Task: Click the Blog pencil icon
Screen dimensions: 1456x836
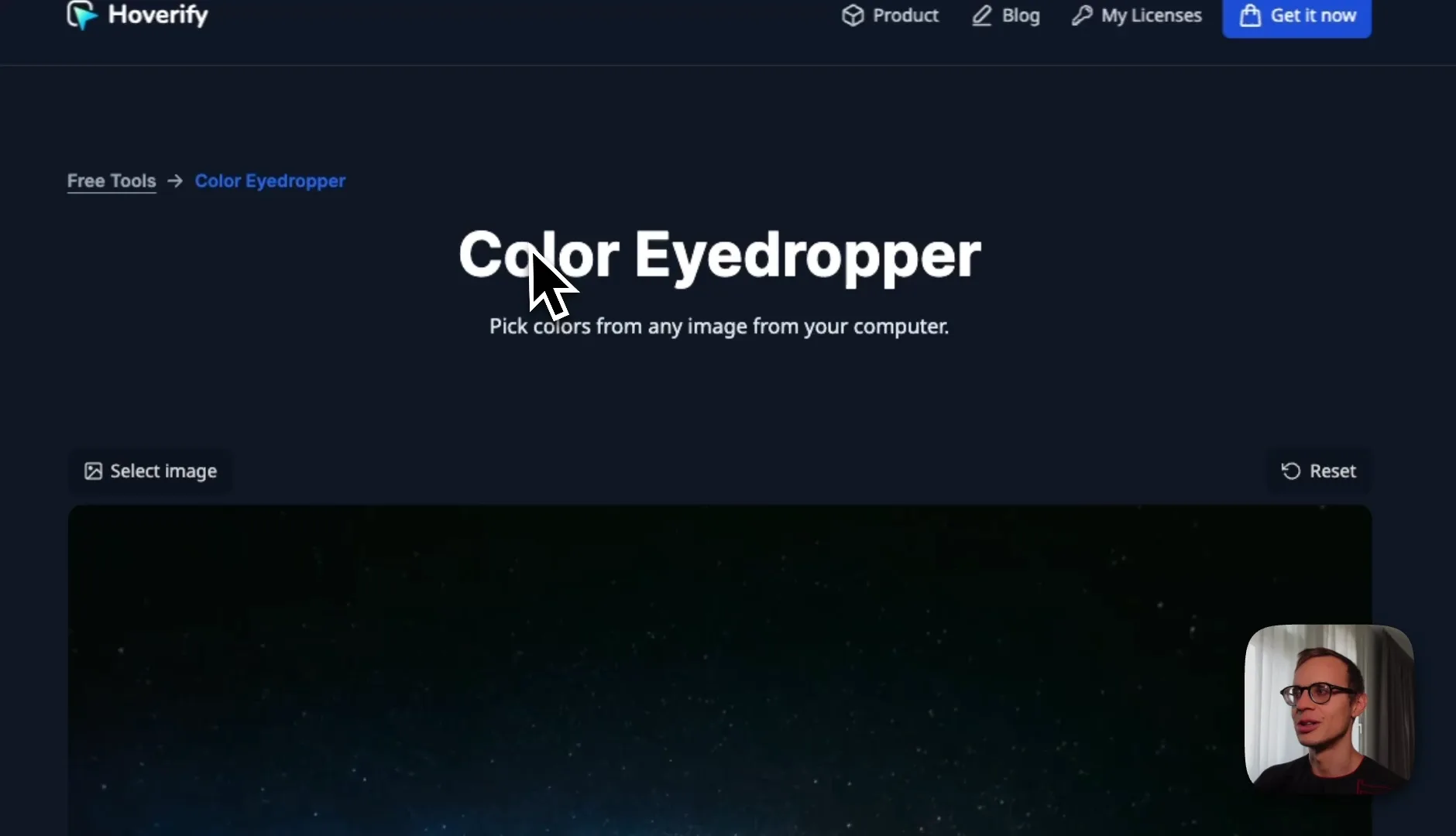Action: click(982, 15)
